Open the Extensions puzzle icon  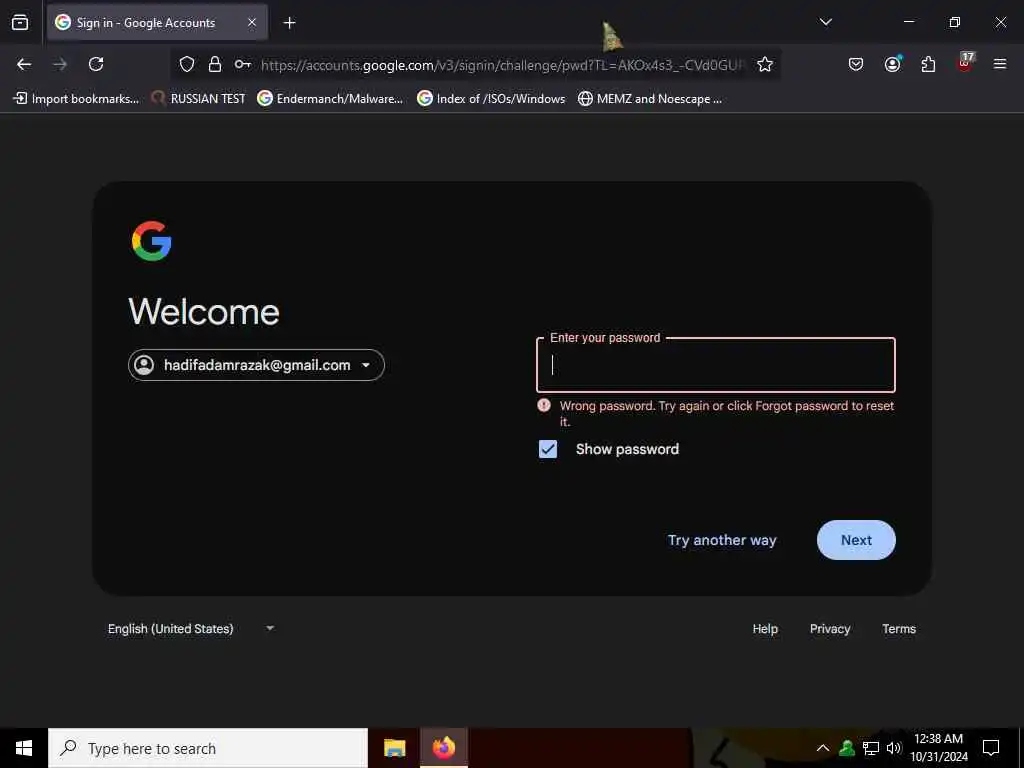(x=928, y=64)
